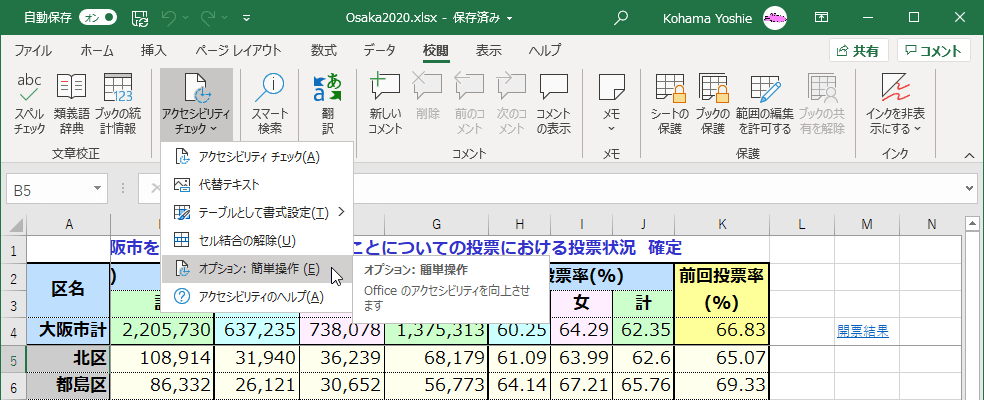984x400 pixels.
Task: Select アクセシビリティ チェック(A) menu item
Action: (257, 157)
